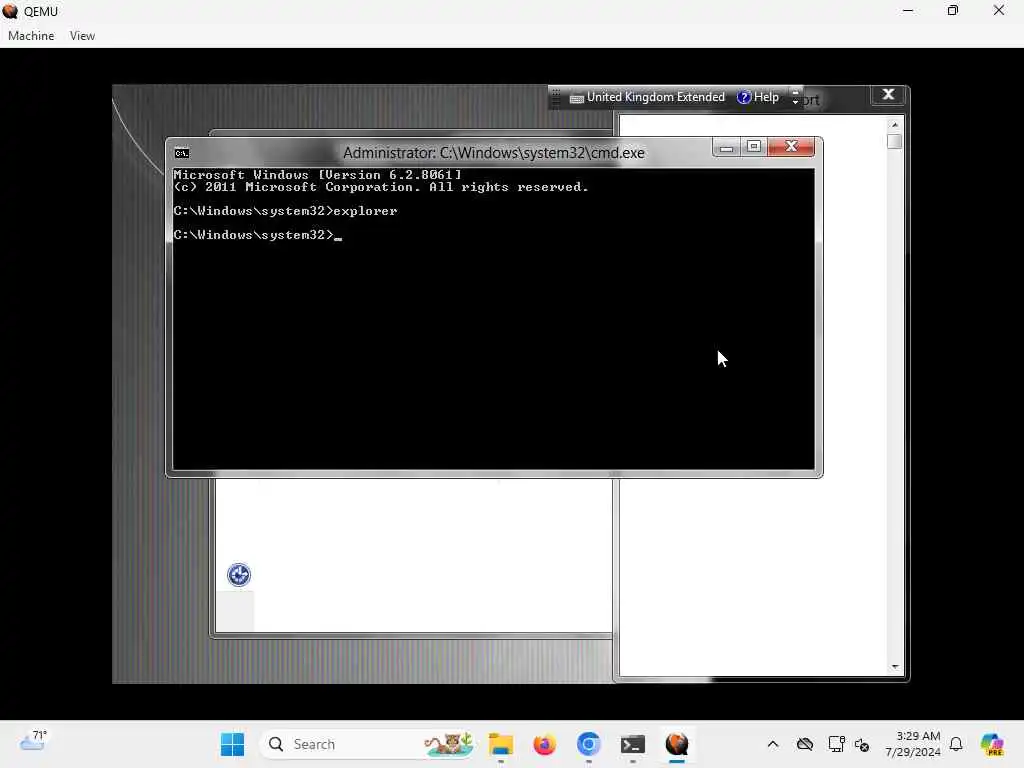Click the Microsoft Windows Version 6.2.8061 line
This screenshot has height=768, width=1024.
317,175
